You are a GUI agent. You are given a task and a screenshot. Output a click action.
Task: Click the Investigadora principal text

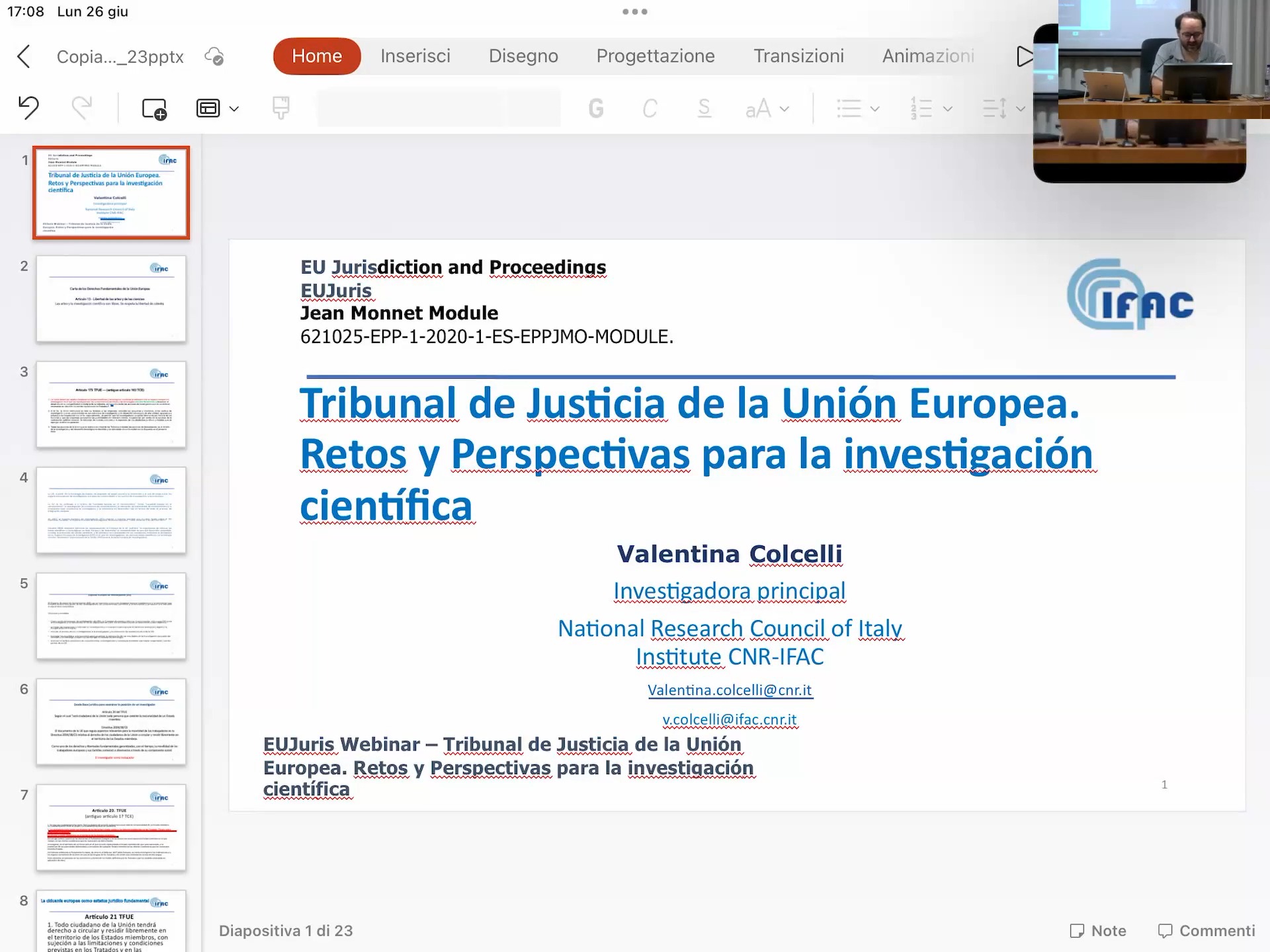(x=730, y=591)
